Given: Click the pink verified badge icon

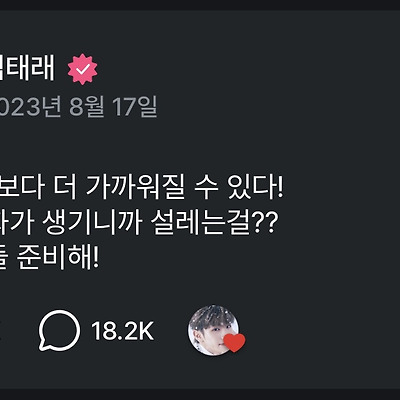Looking at the screenshot, I should tap(82, 69).
